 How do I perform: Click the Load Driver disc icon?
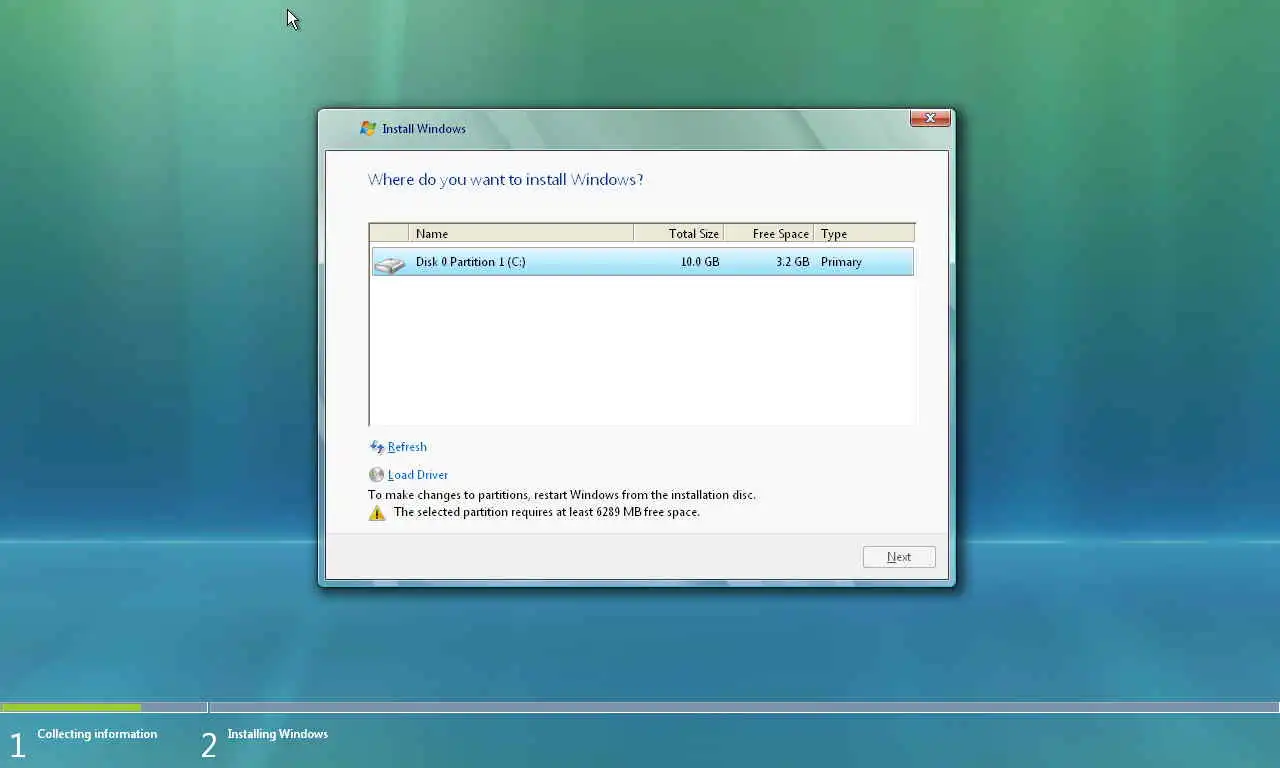376,475
